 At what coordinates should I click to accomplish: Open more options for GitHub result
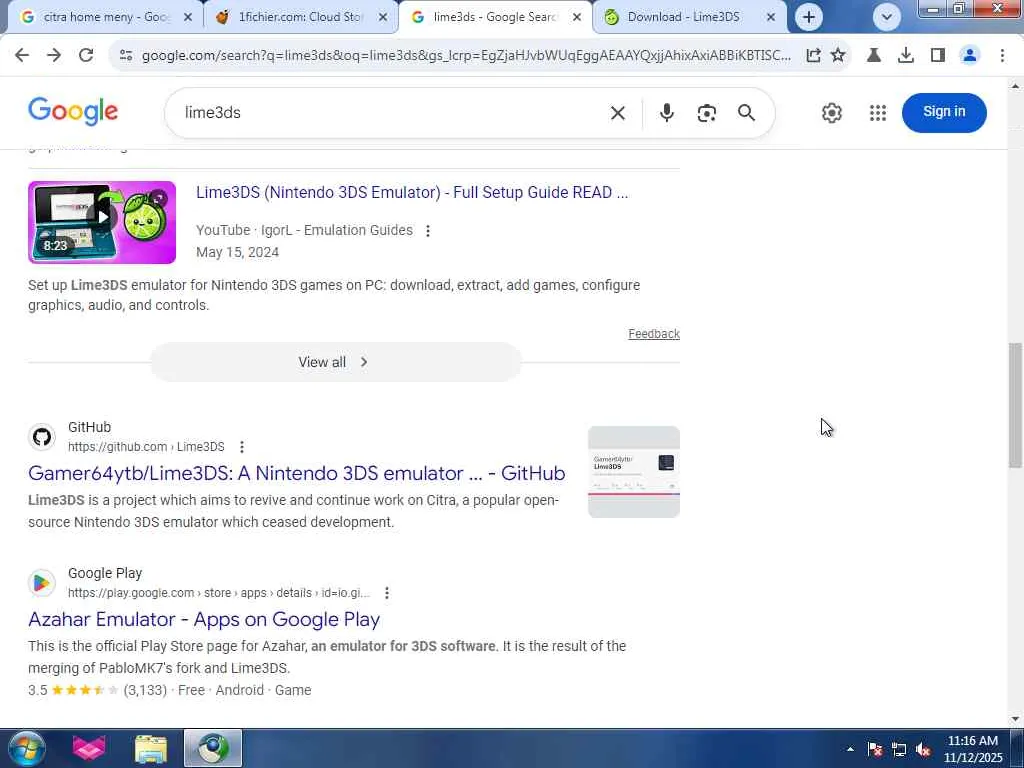(242, 447)
